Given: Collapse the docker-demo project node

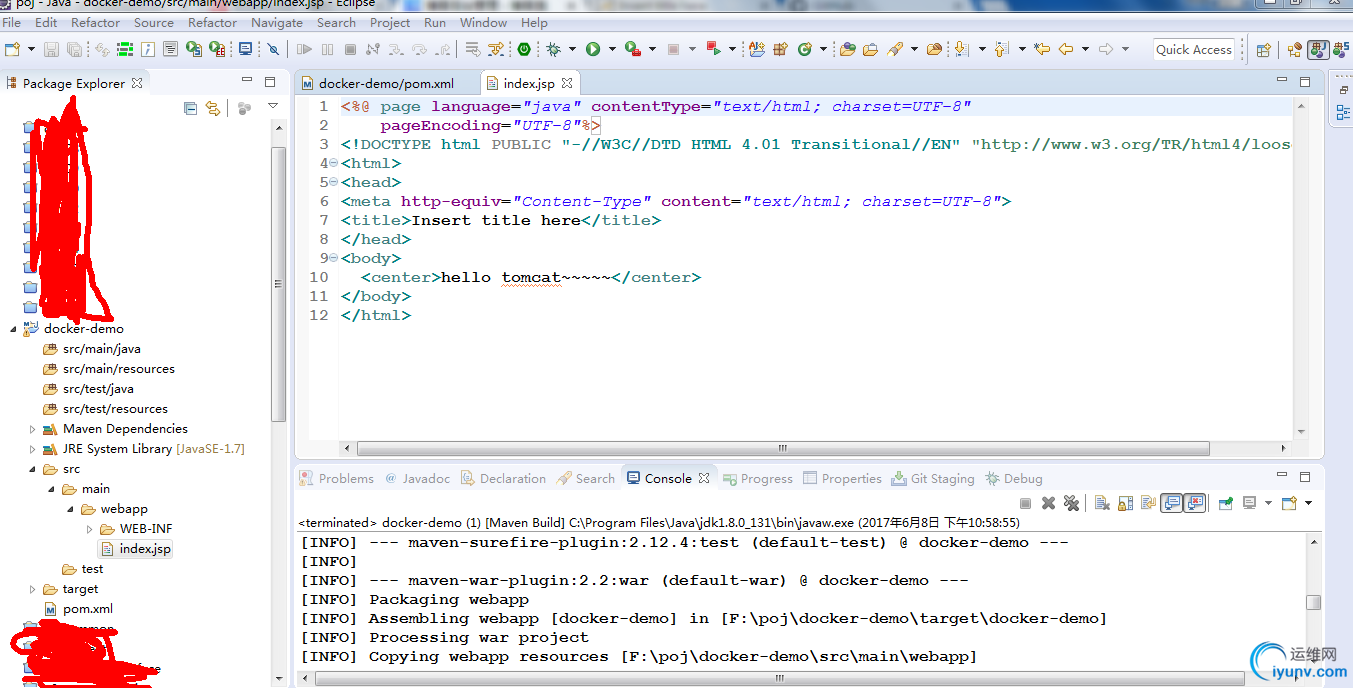Looking at the screenshot, I should click(13, 329).
